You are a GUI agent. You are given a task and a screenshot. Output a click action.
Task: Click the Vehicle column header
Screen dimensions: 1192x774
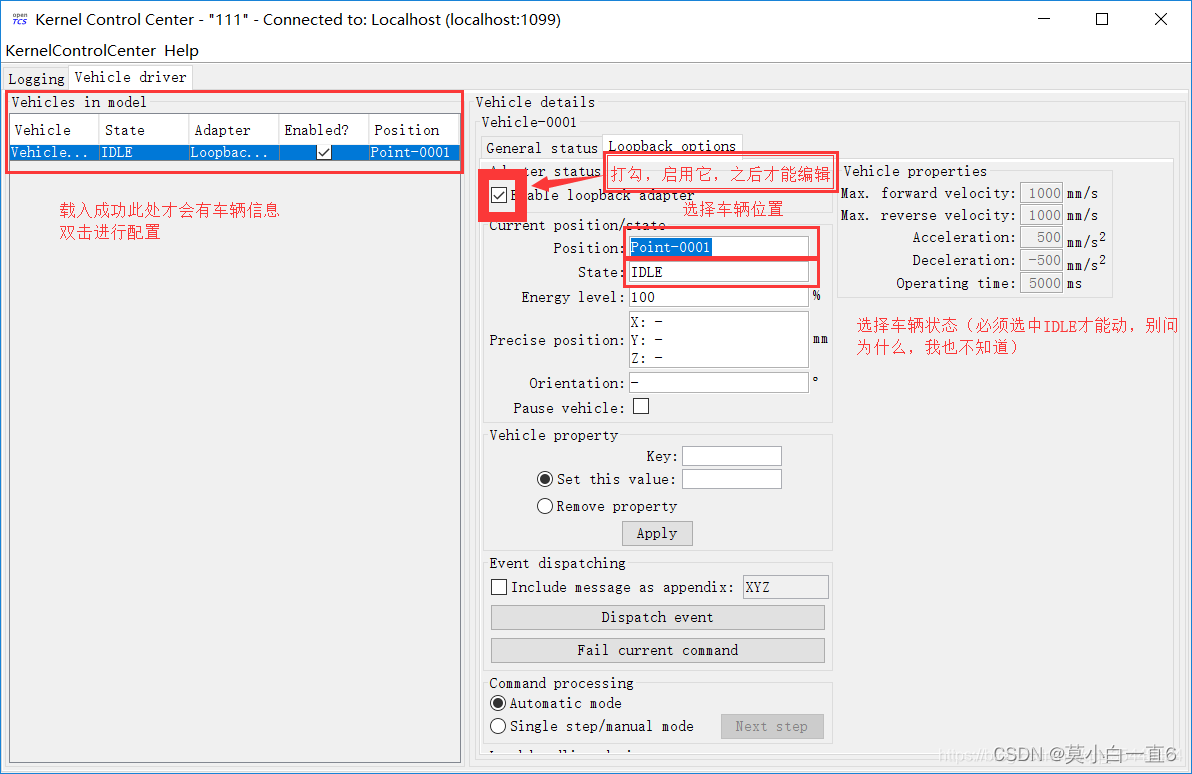point(54,130)
